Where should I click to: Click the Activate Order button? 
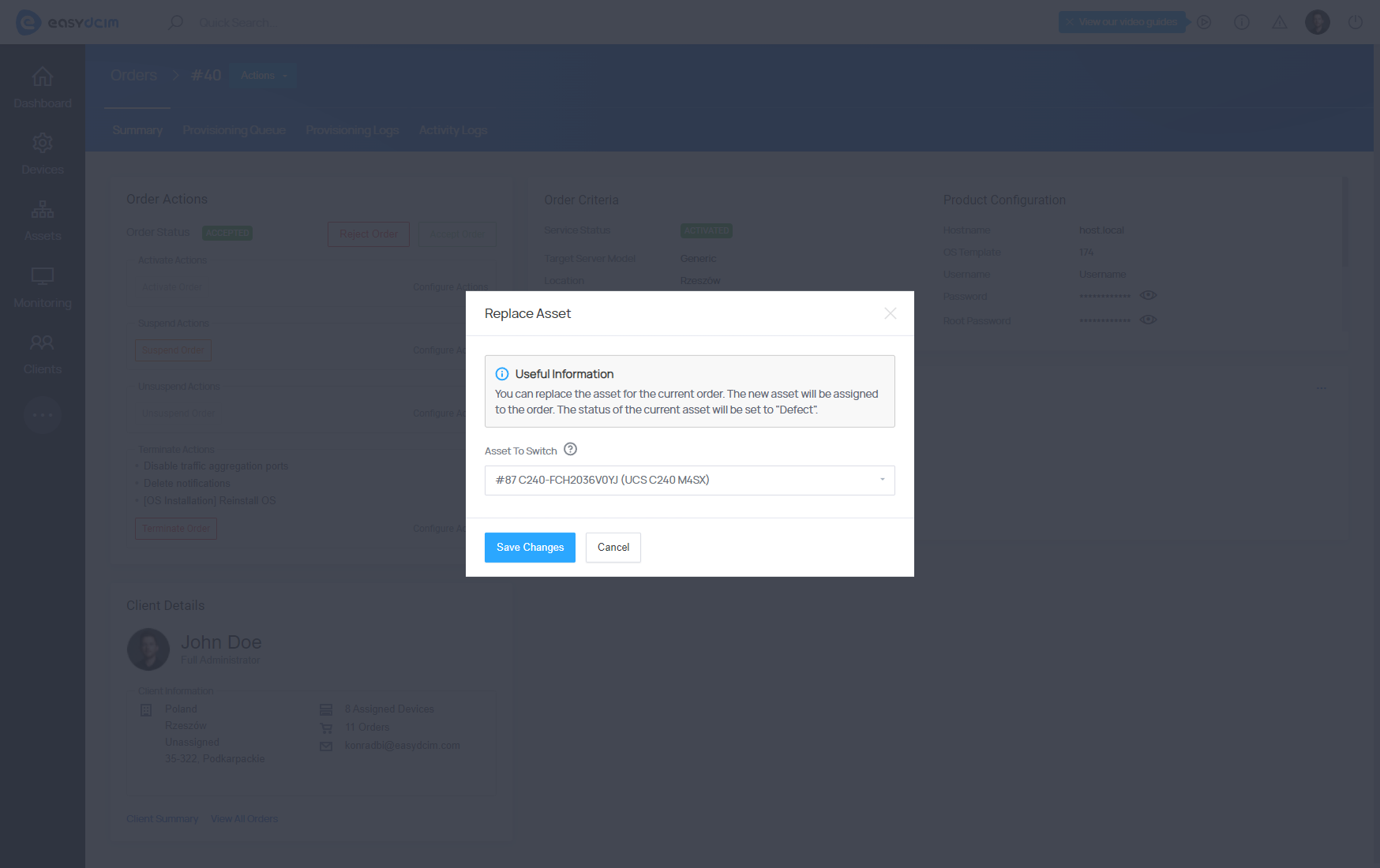pyautogui.click(x=171, y=287)
